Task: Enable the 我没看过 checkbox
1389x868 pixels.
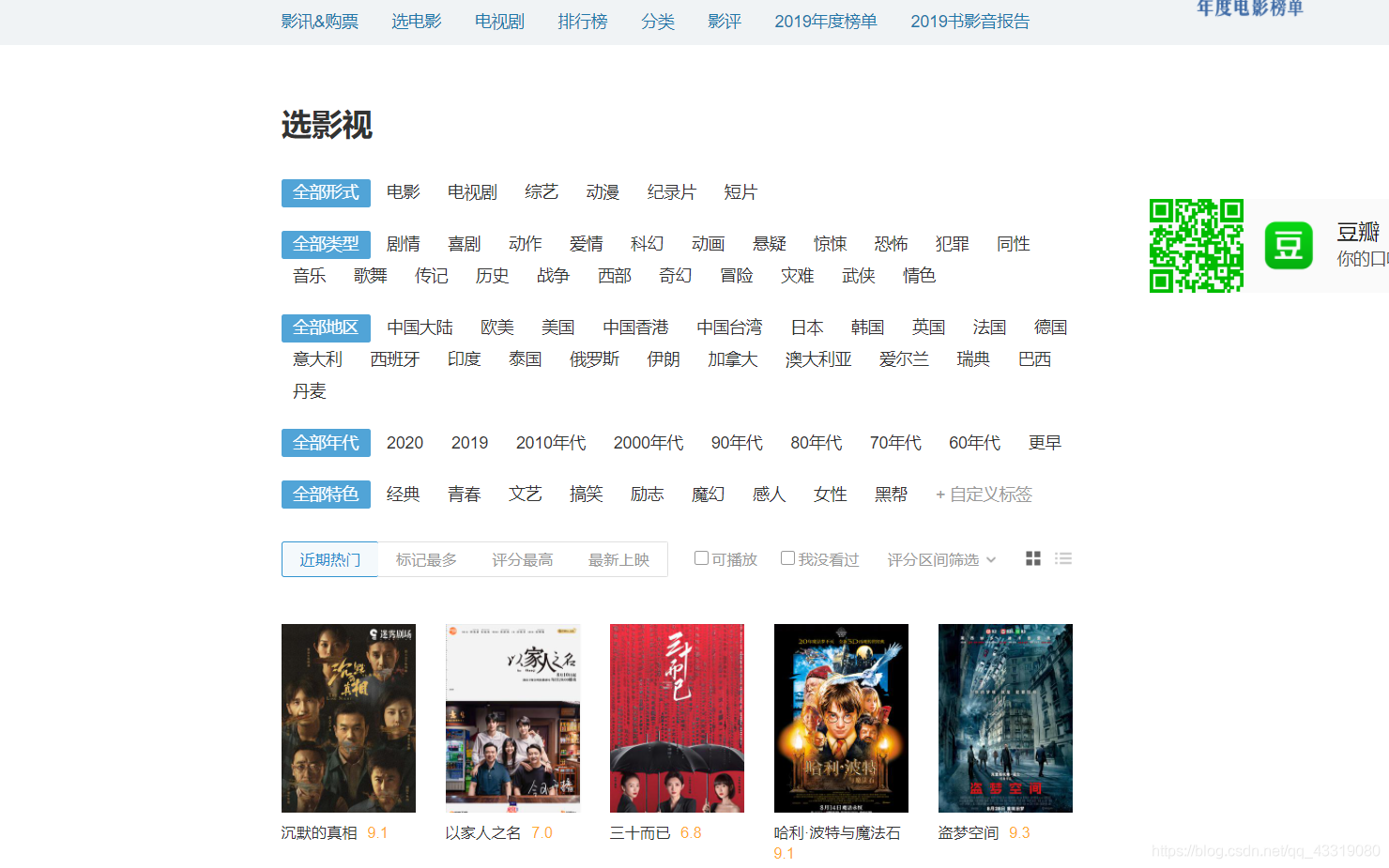Action: click(x=787, y=558)
